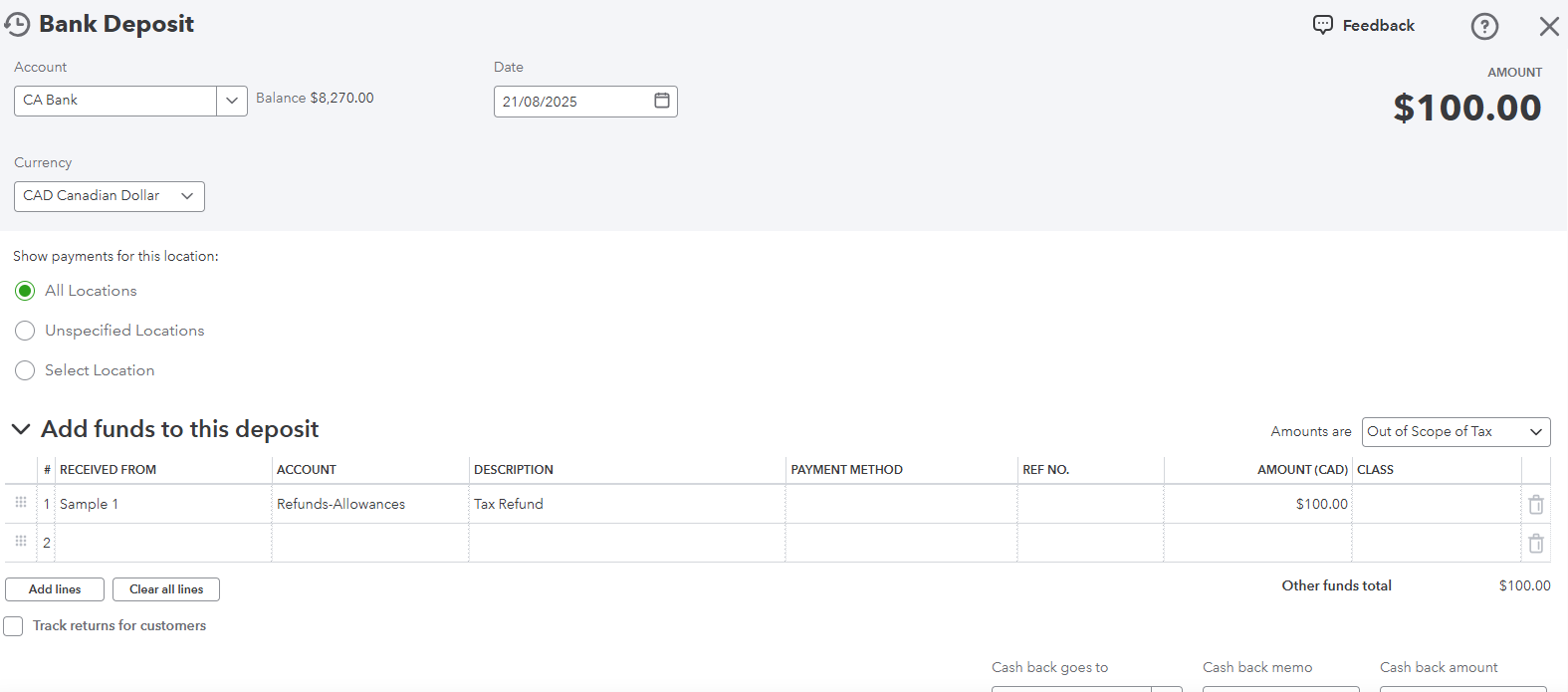This screenshot has width=1568, height=692.
Task: Select the All Locations radio button
Action: click(25, 291)
